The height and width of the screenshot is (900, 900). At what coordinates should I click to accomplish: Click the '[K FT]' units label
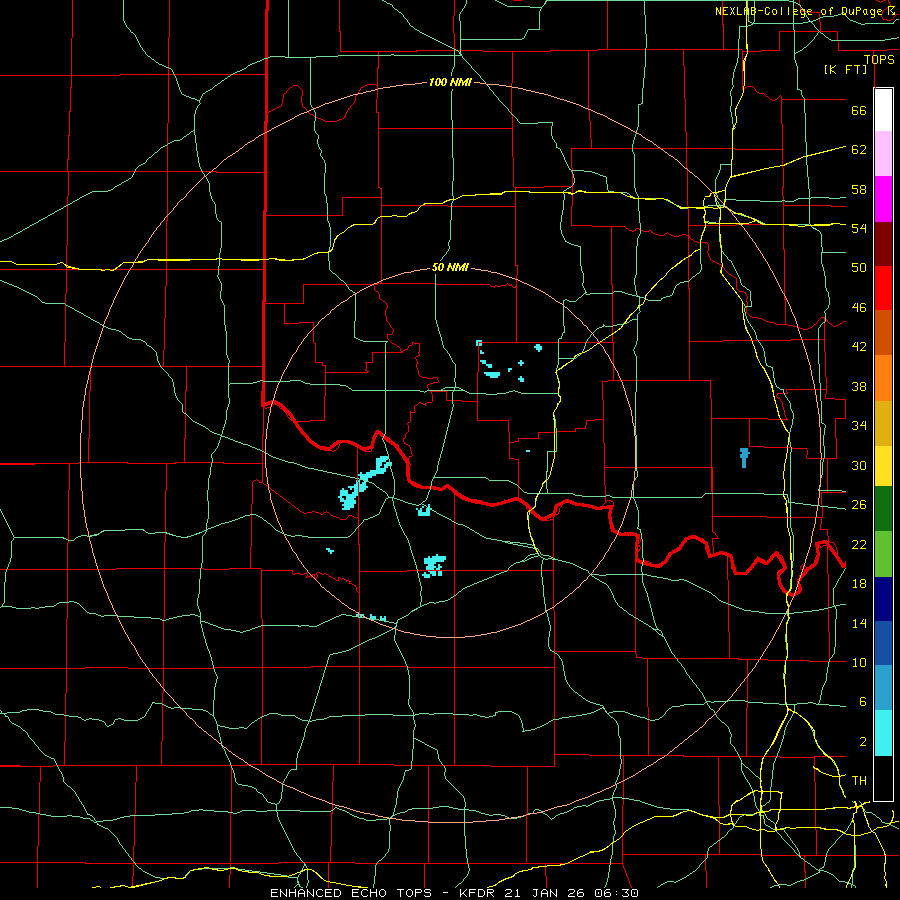845,69
